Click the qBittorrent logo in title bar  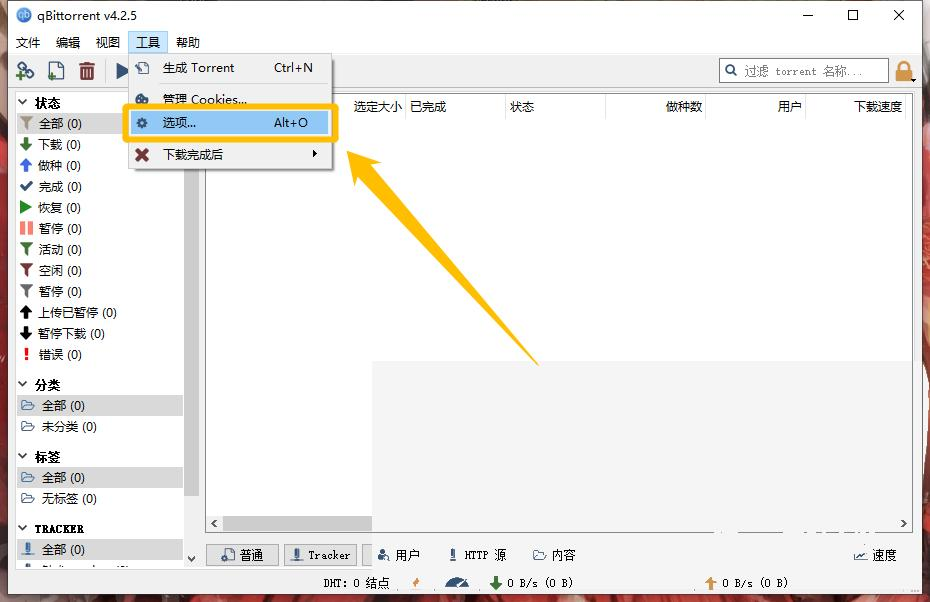pyautogui.click(x=24, y=15)
